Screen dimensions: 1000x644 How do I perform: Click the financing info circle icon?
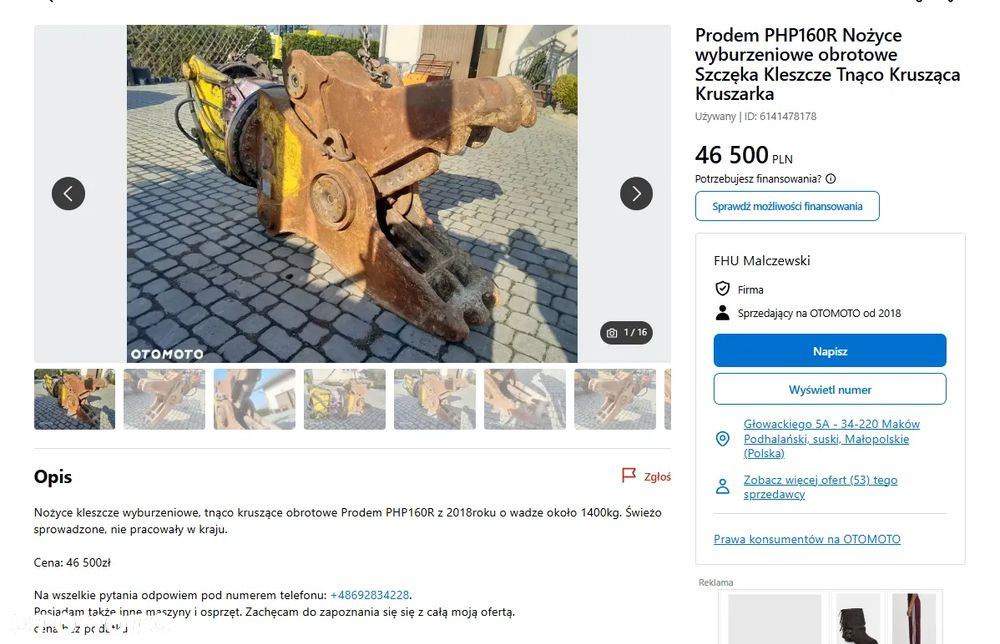pos(830,179)
